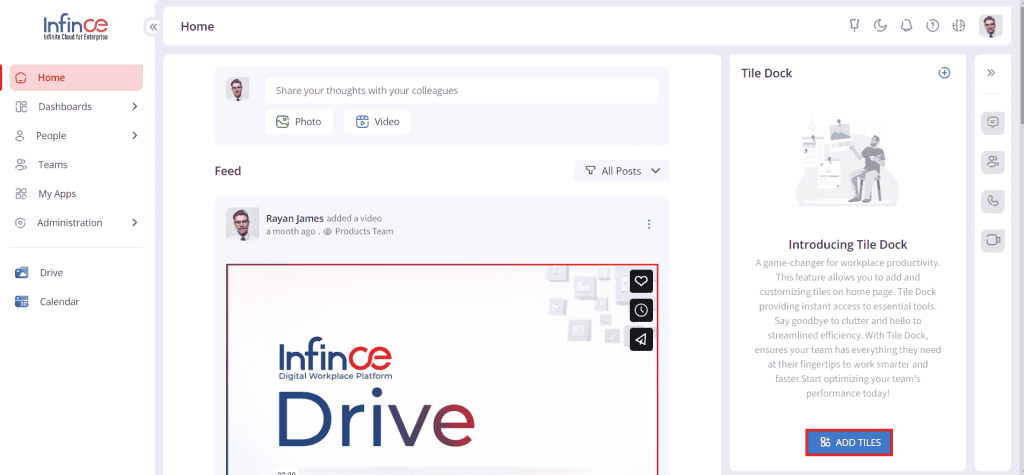The image size is (1024, 475).
Task: Expand Administration chevron arrow
Action: tap(135, 222)
